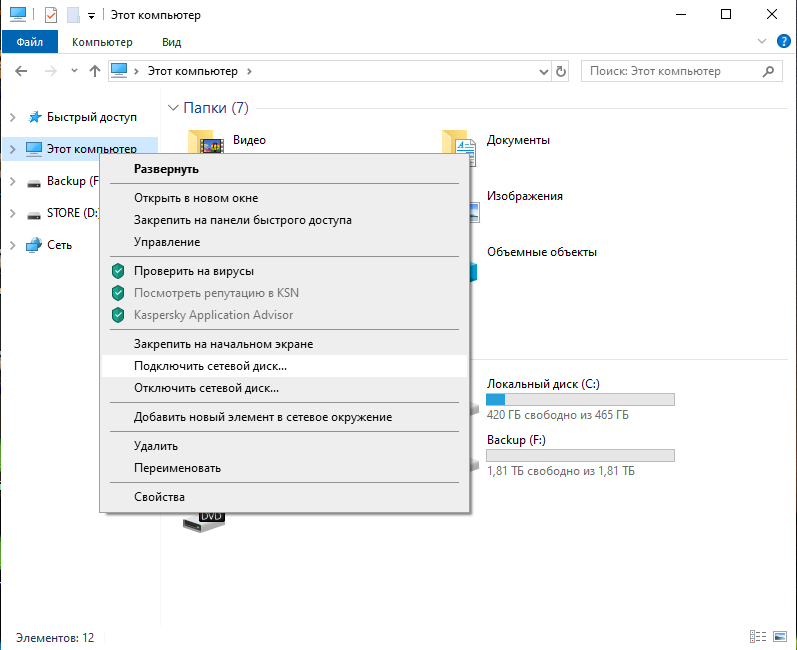Choose Переименовать in context menu
The height and width of the screenshot is (650, 797).
tap(284, 468)
